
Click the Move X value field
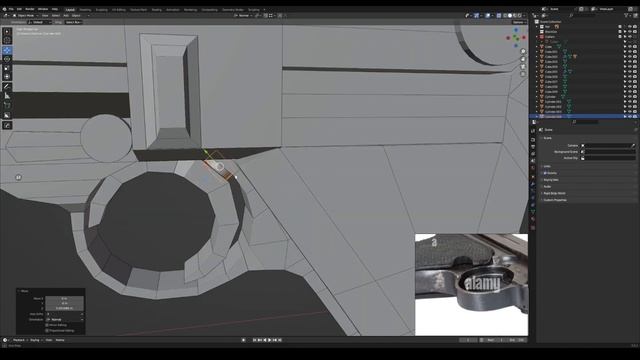point(64,299)
